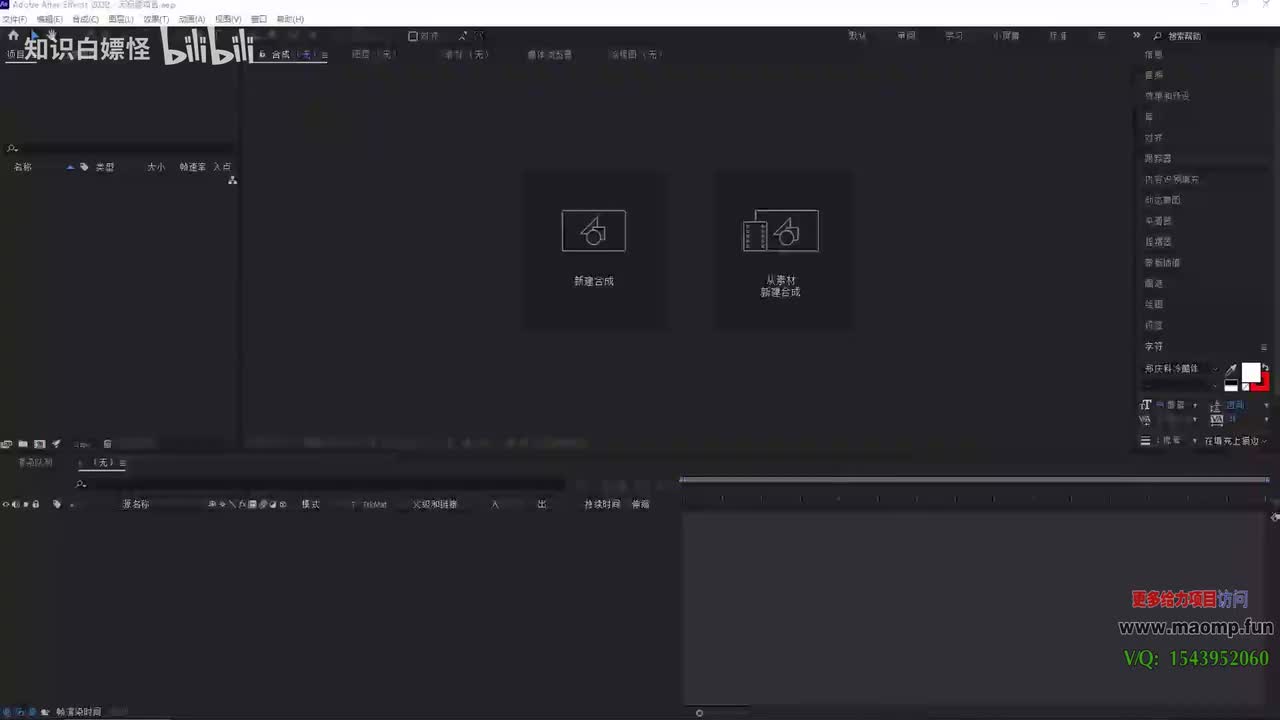Click the white fill color swatch

point(1250,372)
